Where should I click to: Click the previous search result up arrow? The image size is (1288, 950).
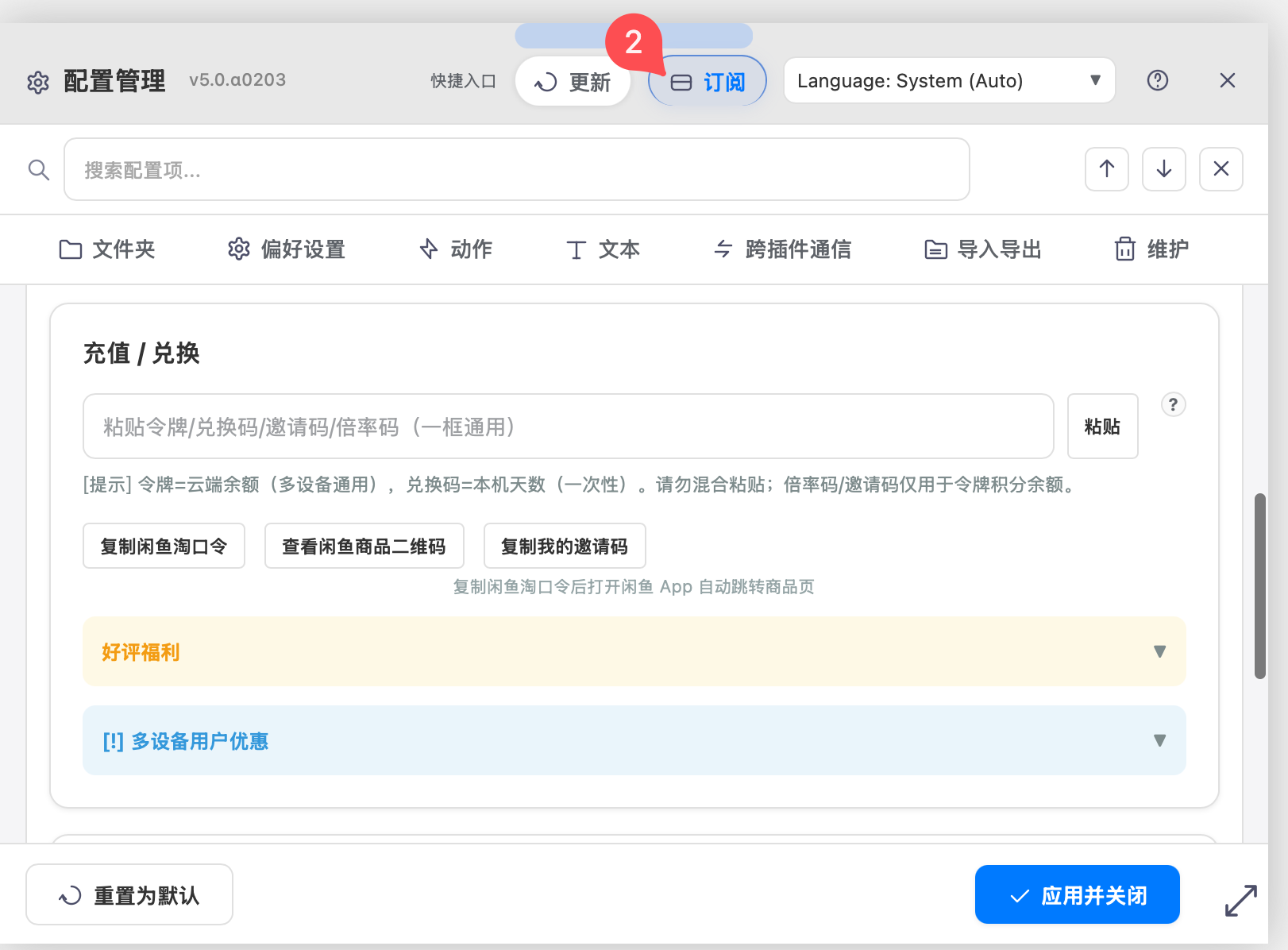tap(1106, 168)
